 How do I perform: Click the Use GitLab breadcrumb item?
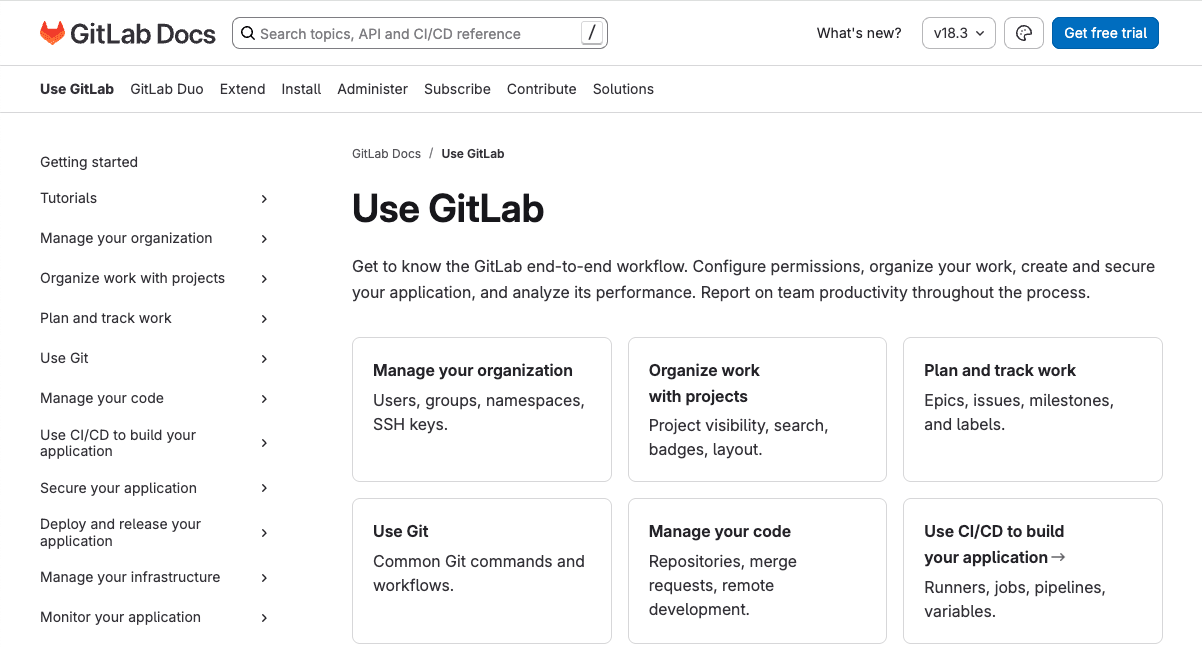[473, 154]
